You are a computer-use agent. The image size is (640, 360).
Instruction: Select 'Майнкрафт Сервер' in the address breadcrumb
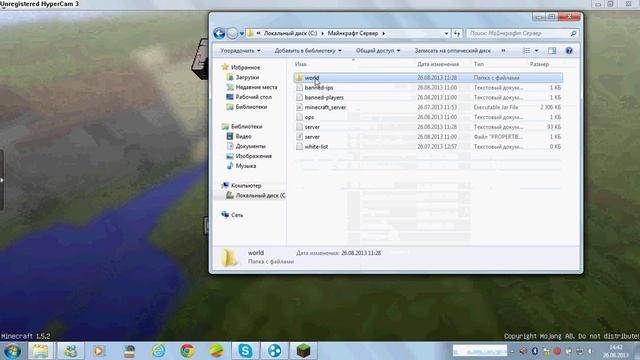353,33
